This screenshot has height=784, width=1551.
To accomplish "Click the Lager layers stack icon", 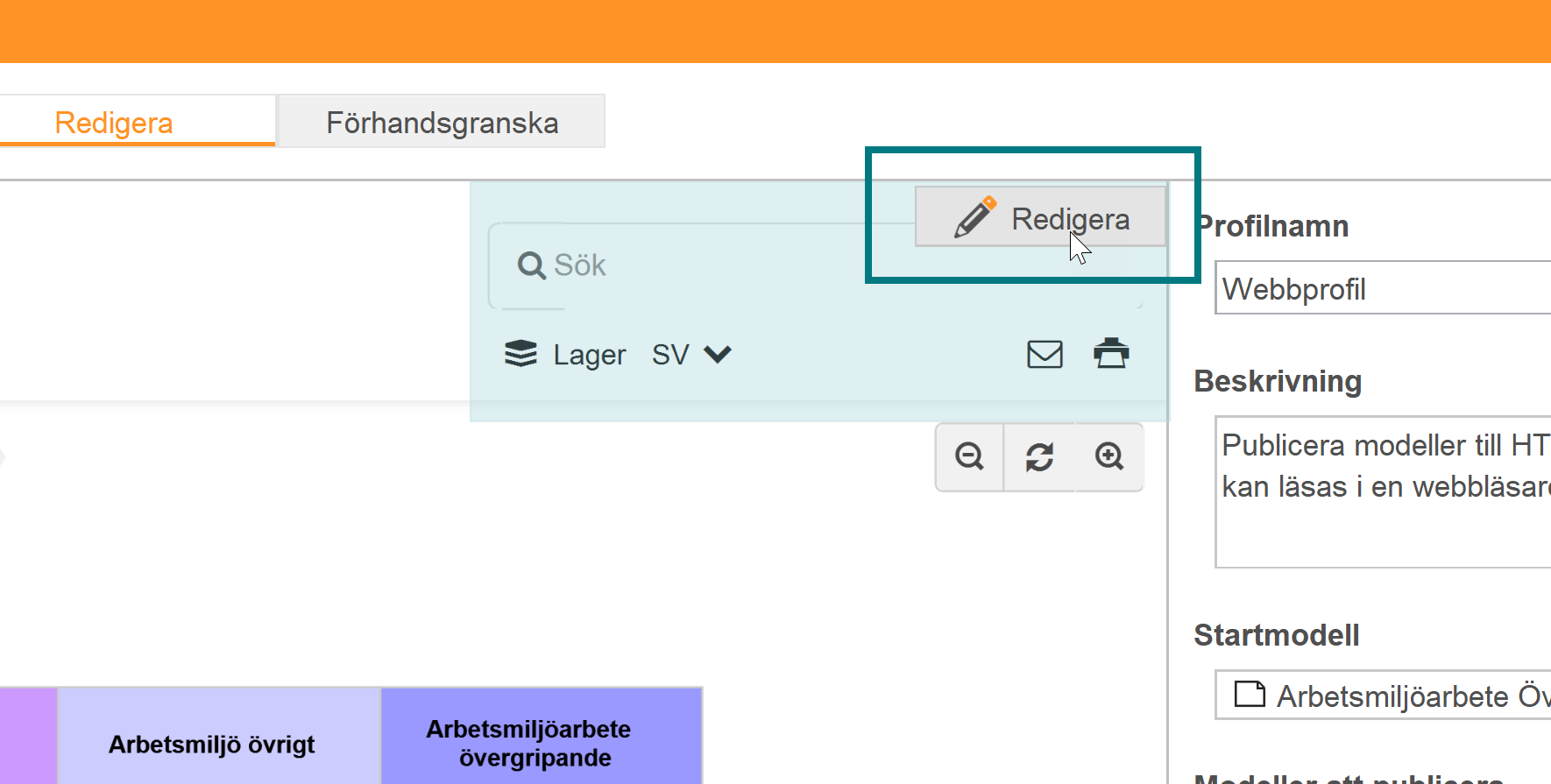I will coord(521,354).
